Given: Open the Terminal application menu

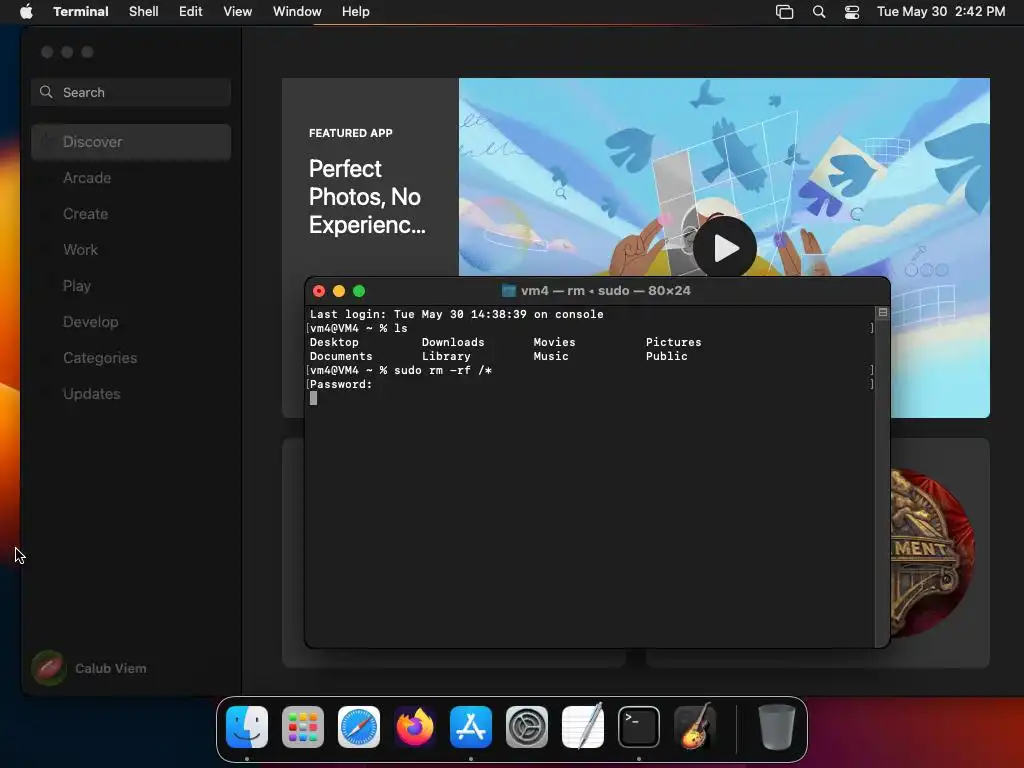Looking at the screenshot, I should tap(81, 12).
